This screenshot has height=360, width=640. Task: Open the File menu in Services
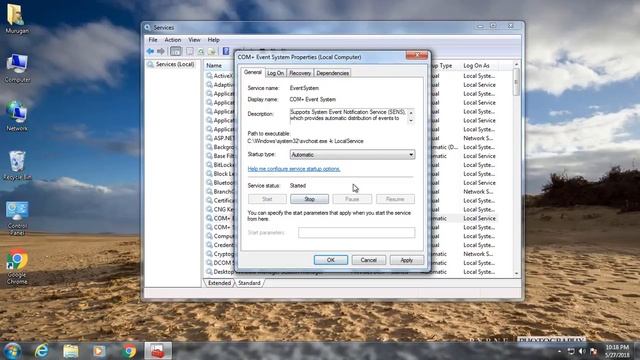click(x=153, y=40)
